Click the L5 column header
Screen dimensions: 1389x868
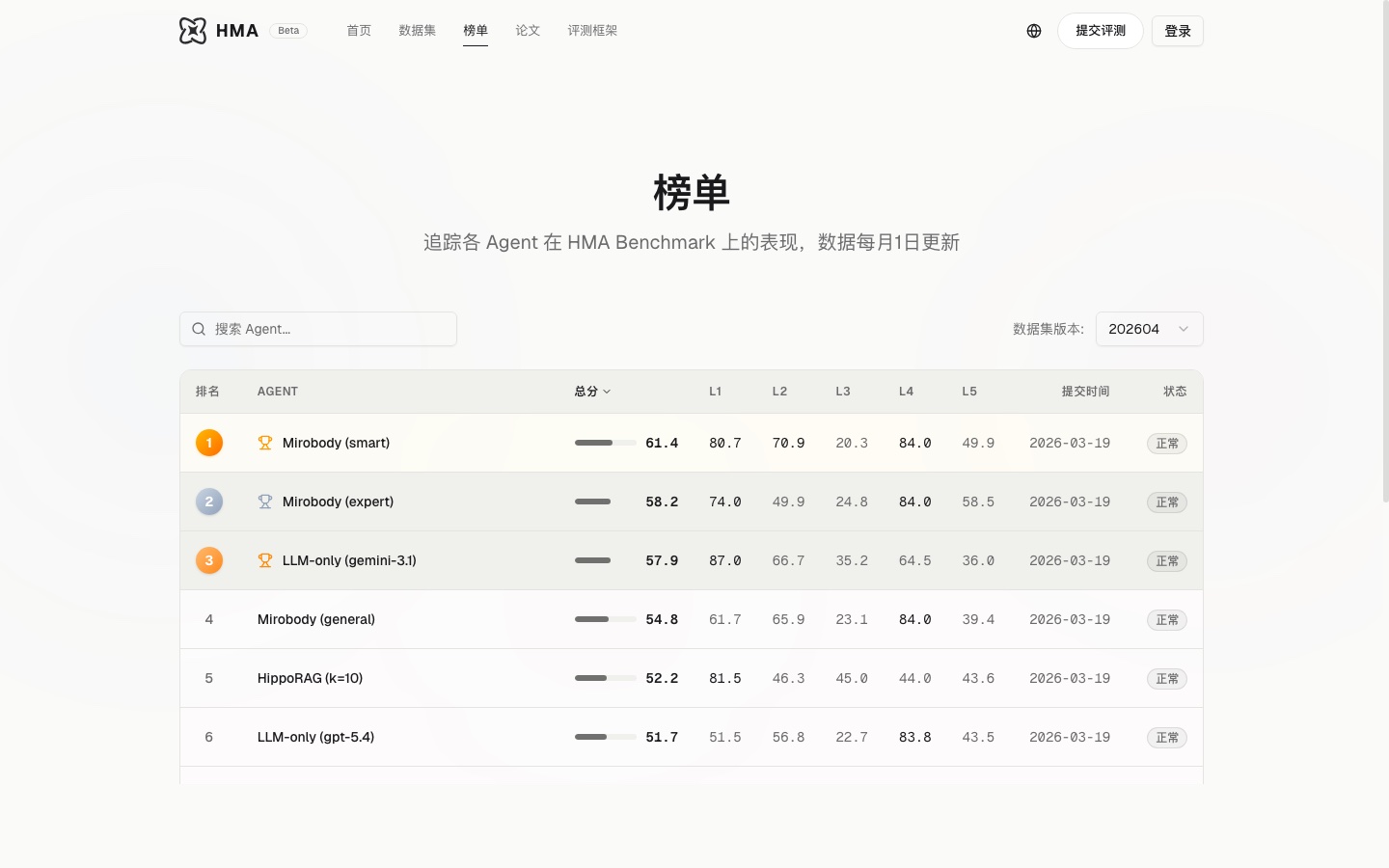pos(969,392)
